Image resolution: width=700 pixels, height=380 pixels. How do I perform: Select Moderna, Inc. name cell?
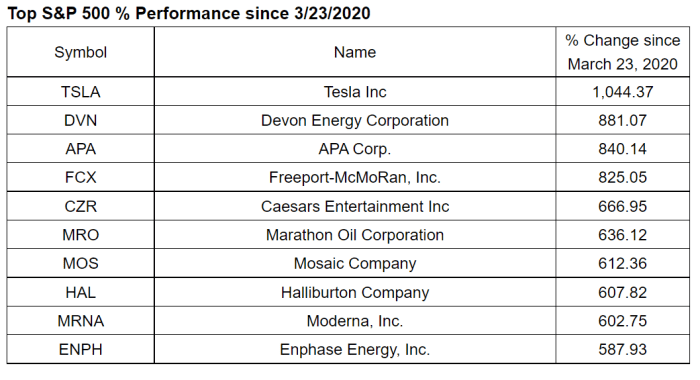point(355,321)
